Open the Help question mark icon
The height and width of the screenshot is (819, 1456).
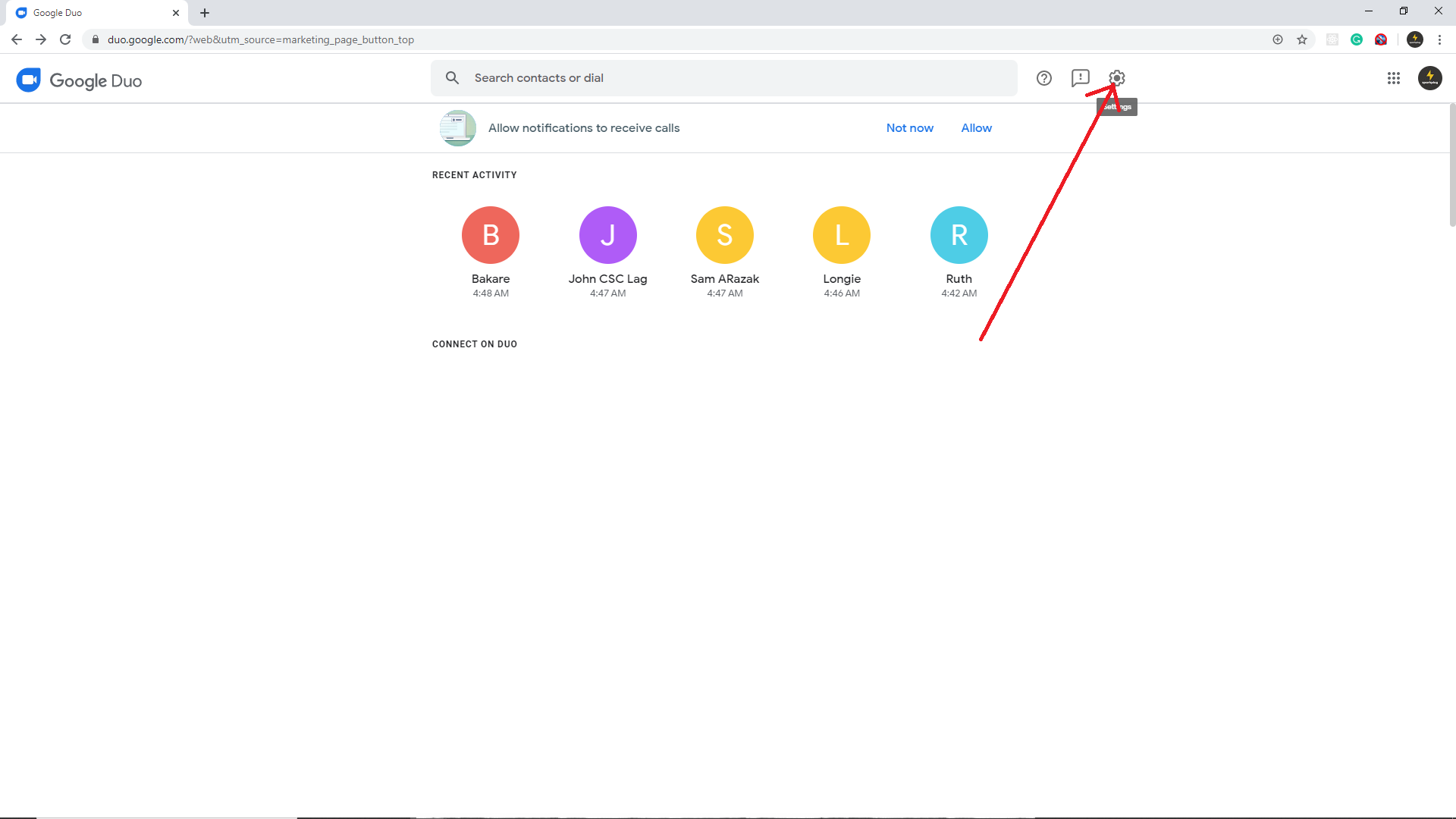1044,78
